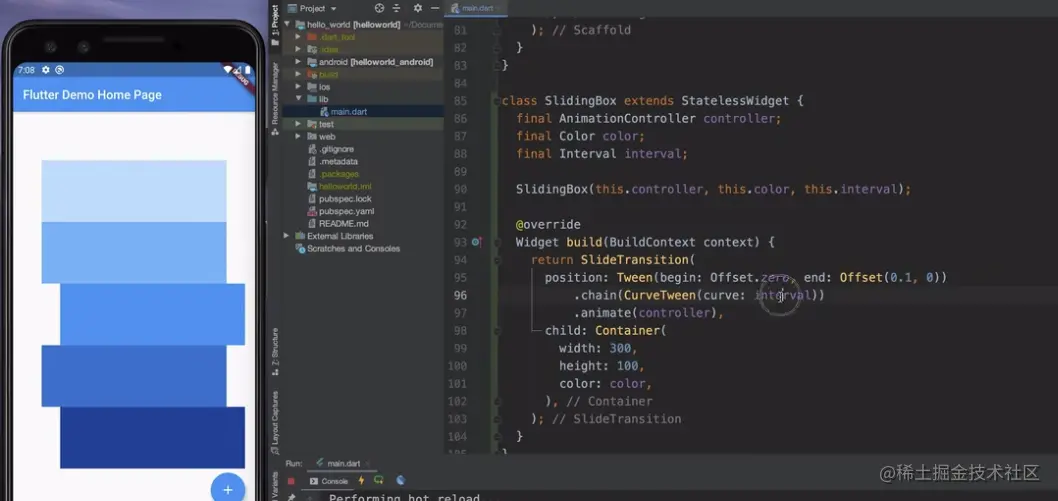Click the settings gear in emulator status bar

(46, 69)
